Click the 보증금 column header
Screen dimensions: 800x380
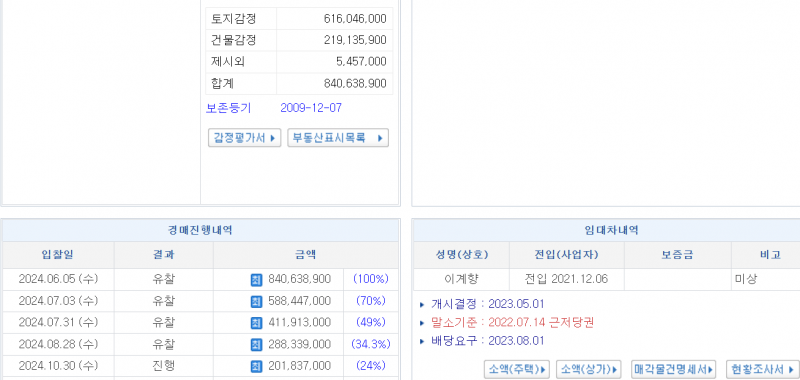click(x=678, y=255)
